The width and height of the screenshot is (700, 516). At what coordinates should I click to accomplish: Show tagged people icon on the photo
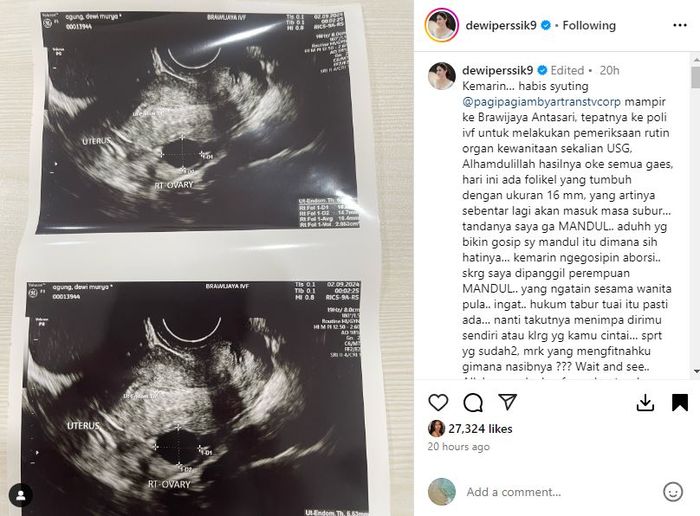pyautogui.click(x=21, y=495)
